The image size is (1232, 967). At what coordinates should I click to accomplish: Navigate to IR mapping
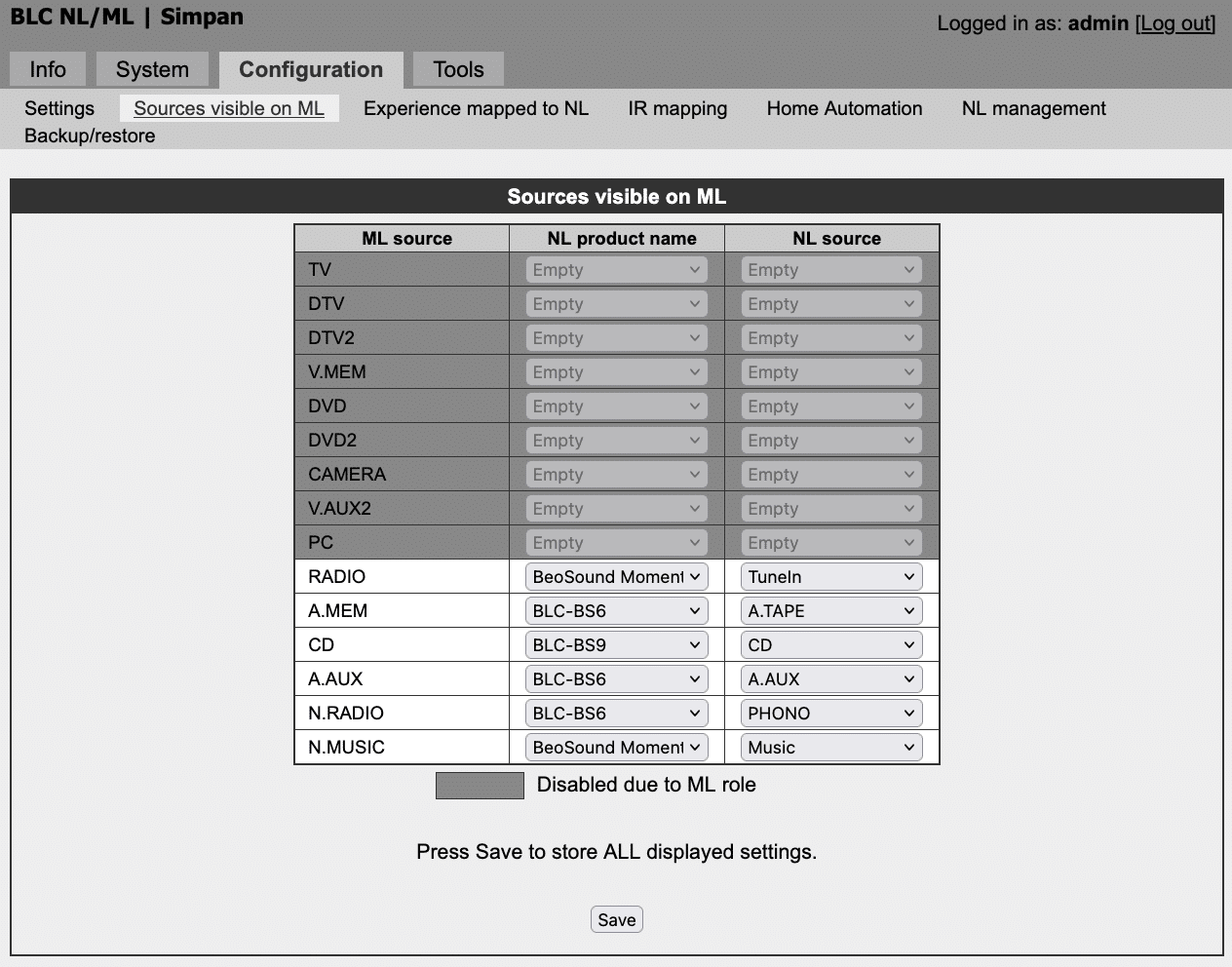[677, 108]
